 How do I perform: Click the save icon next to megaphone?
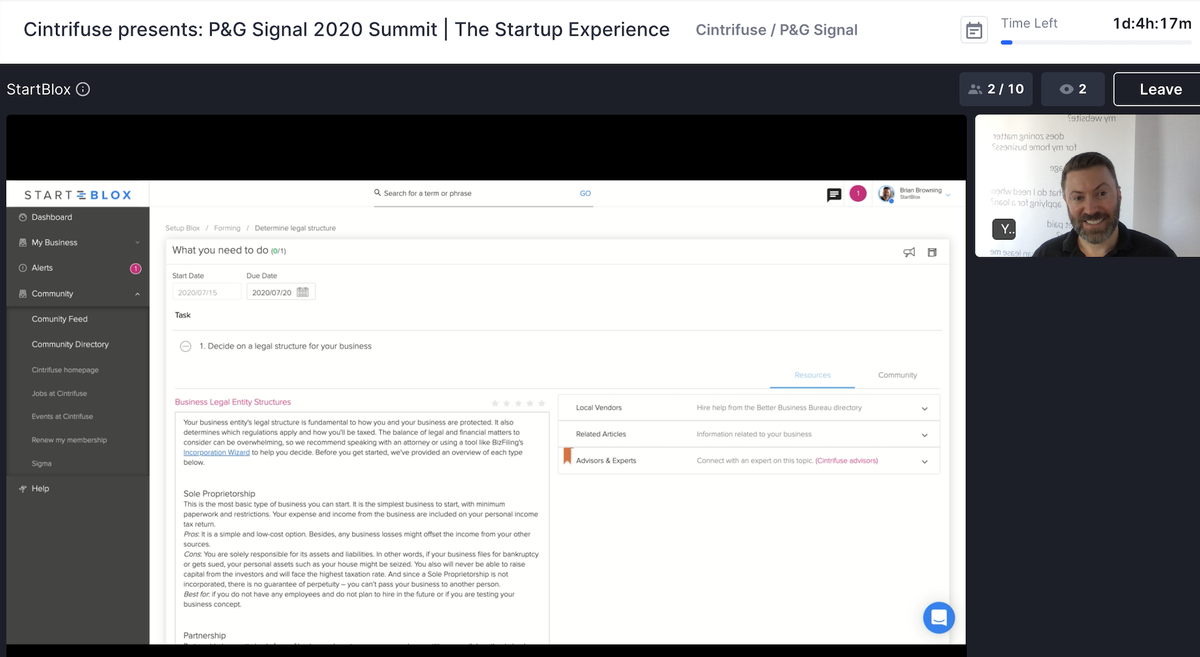click(932, 252)
